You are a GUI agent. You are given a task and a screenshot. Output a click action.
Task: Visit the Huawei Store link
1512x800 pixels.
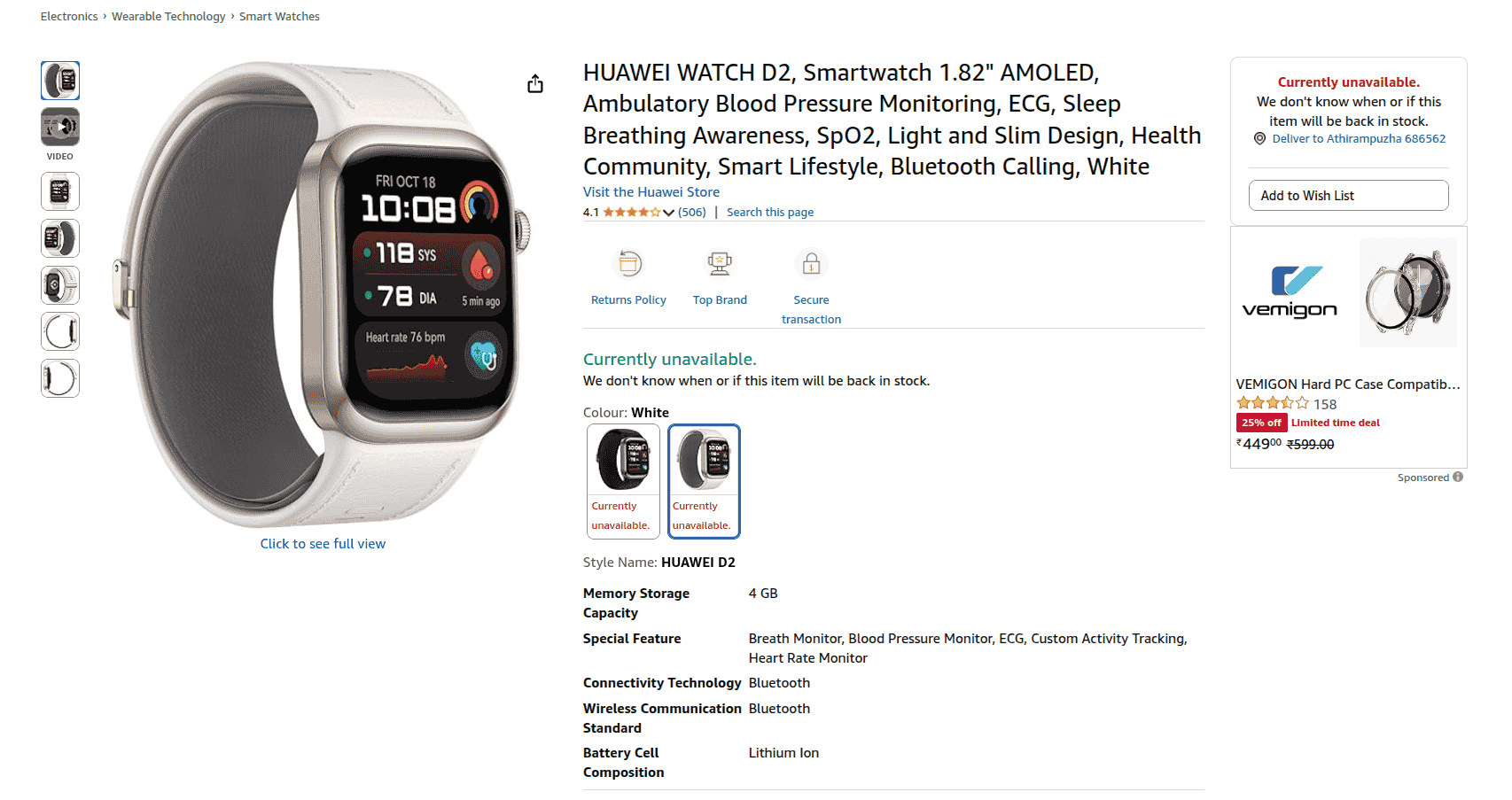click(x=651, y=192)
